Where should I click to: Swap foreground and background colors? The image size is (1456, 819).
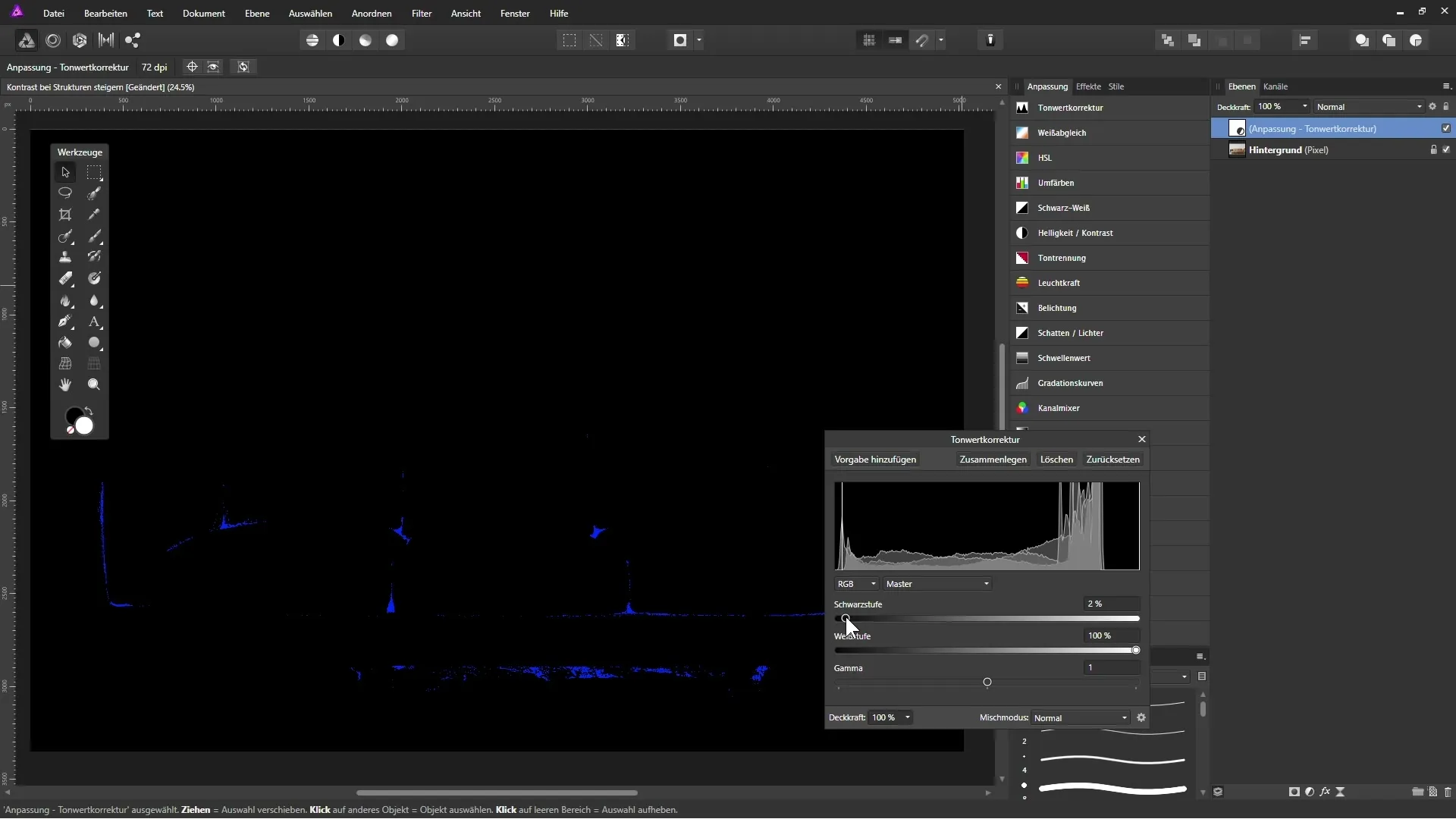(89, 411)
